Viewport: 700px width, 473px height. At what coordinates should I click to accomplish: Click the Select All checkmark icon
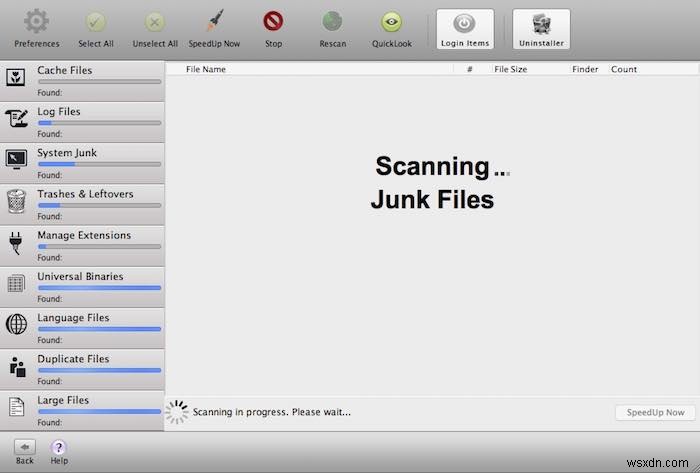(96, 22)
